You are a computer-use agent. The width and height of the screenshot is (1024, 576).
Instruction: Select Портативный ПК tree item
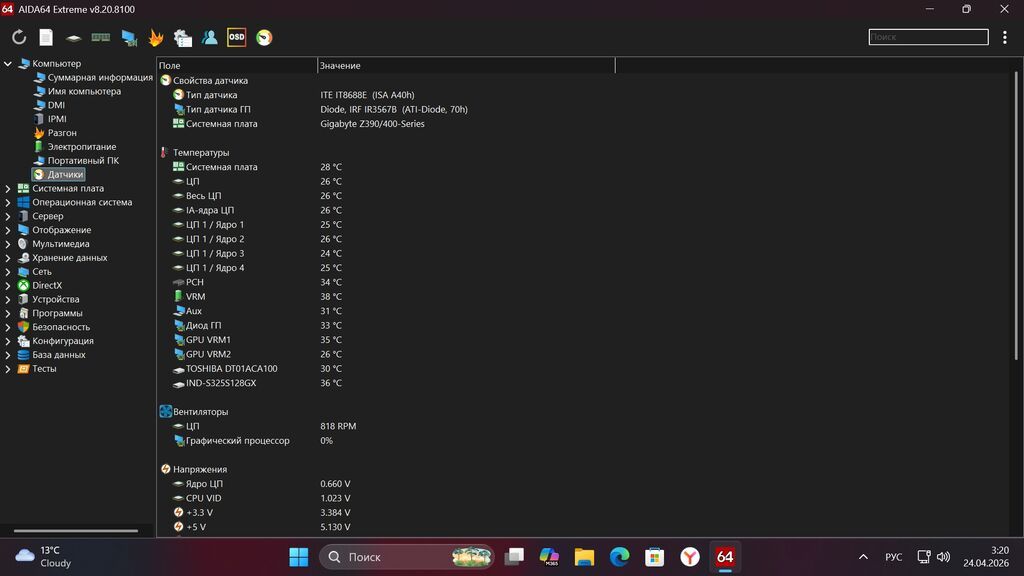pos(76,160)
